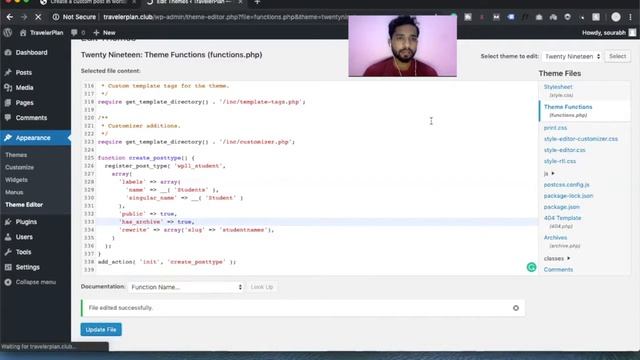Click Update File button
The height and width of the screenshot is (360, 640).
pos(101,330)
